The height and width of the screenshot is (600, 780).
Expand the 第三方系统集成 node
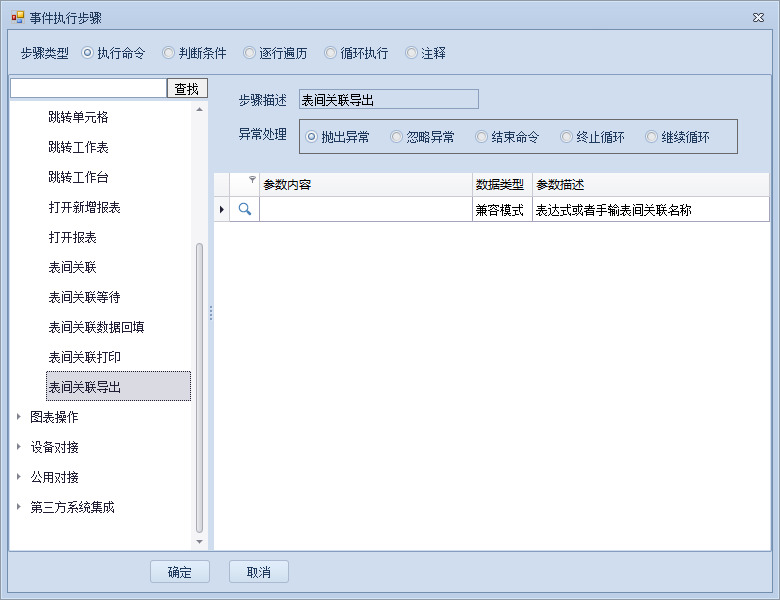coord(18,507)
